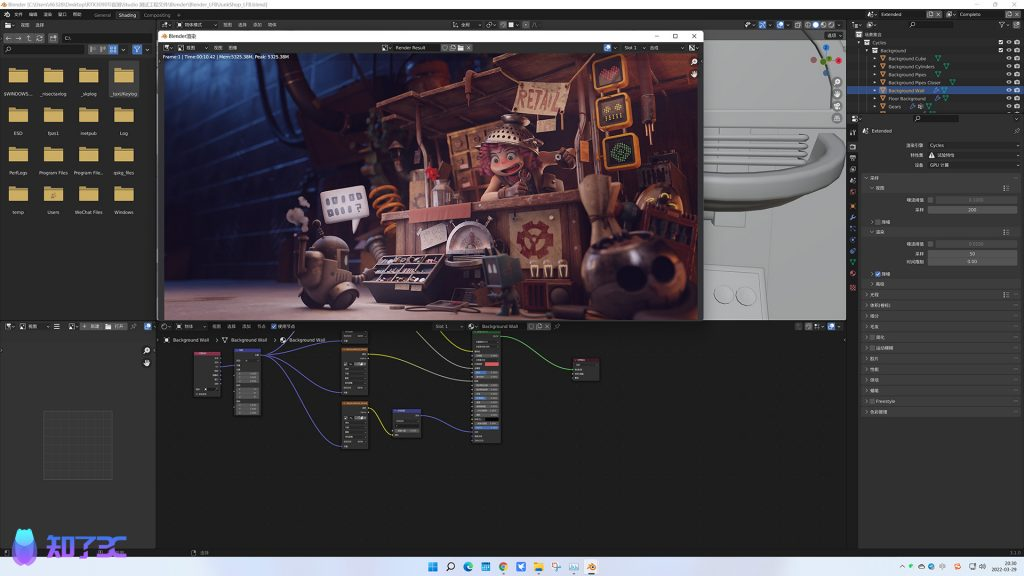Switch file browser to thumbnail view
Viewport: 1024px width, 576px height.
click(113, 50)
